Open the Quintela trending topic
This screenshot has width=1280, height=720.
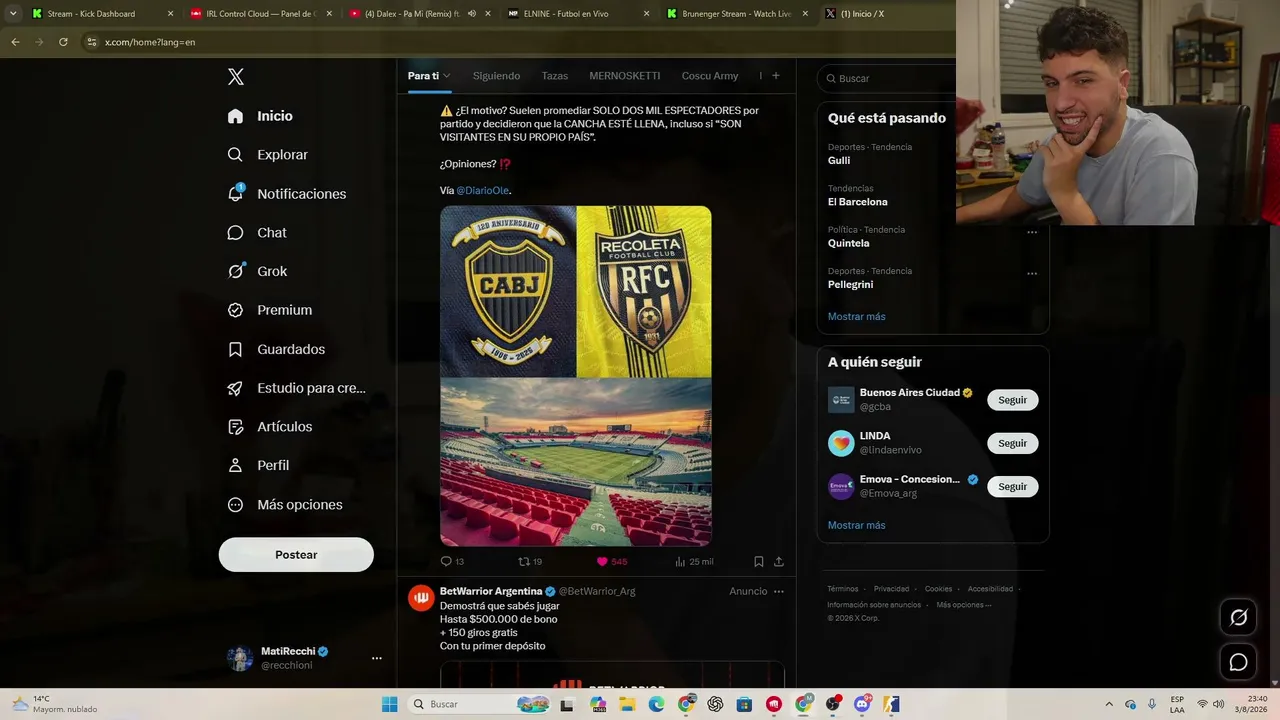pyautogui.click(x=849, y=243)
